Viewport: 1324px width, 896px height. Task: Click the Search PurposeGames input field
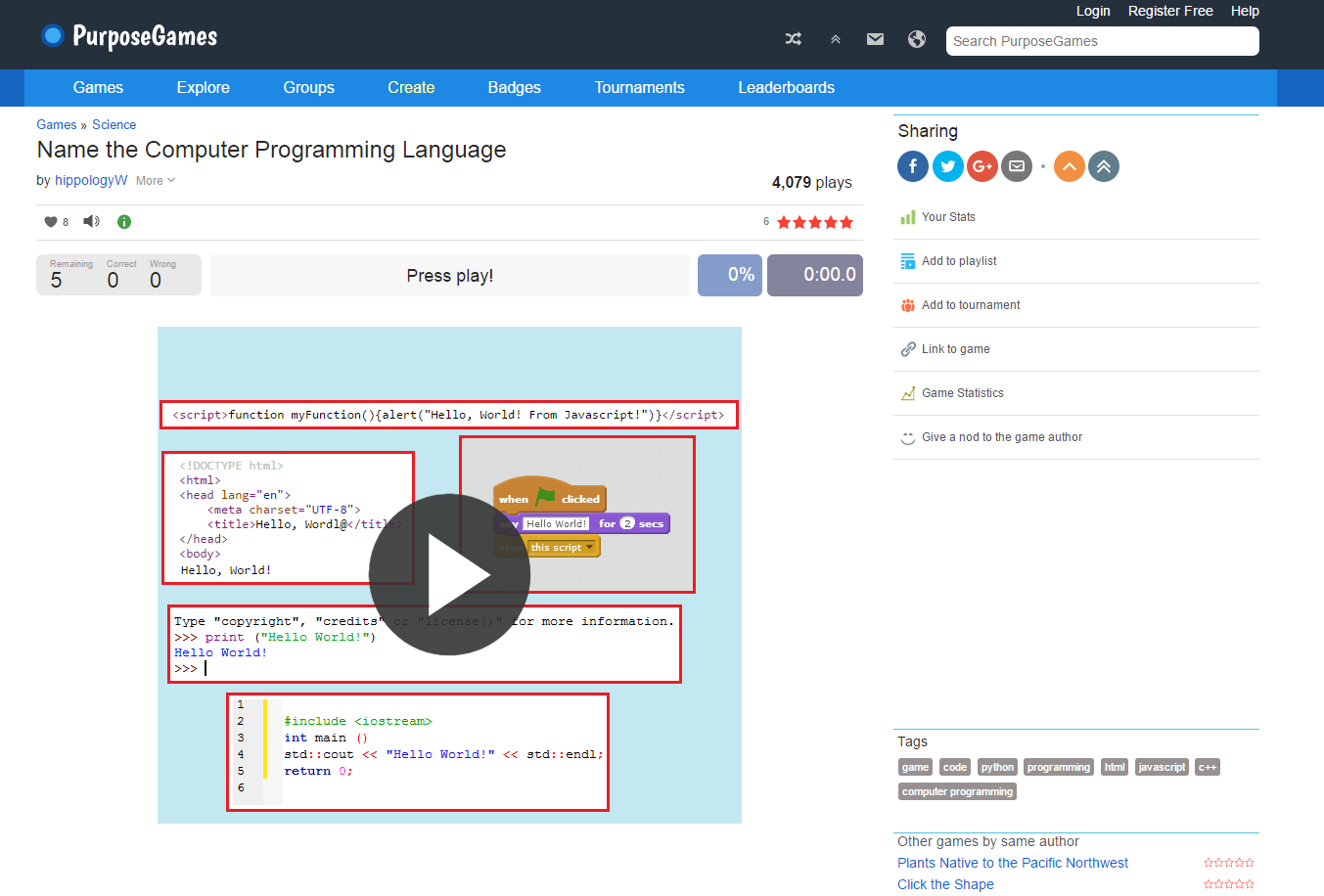pyautogui.click(x=1102, y=41)
